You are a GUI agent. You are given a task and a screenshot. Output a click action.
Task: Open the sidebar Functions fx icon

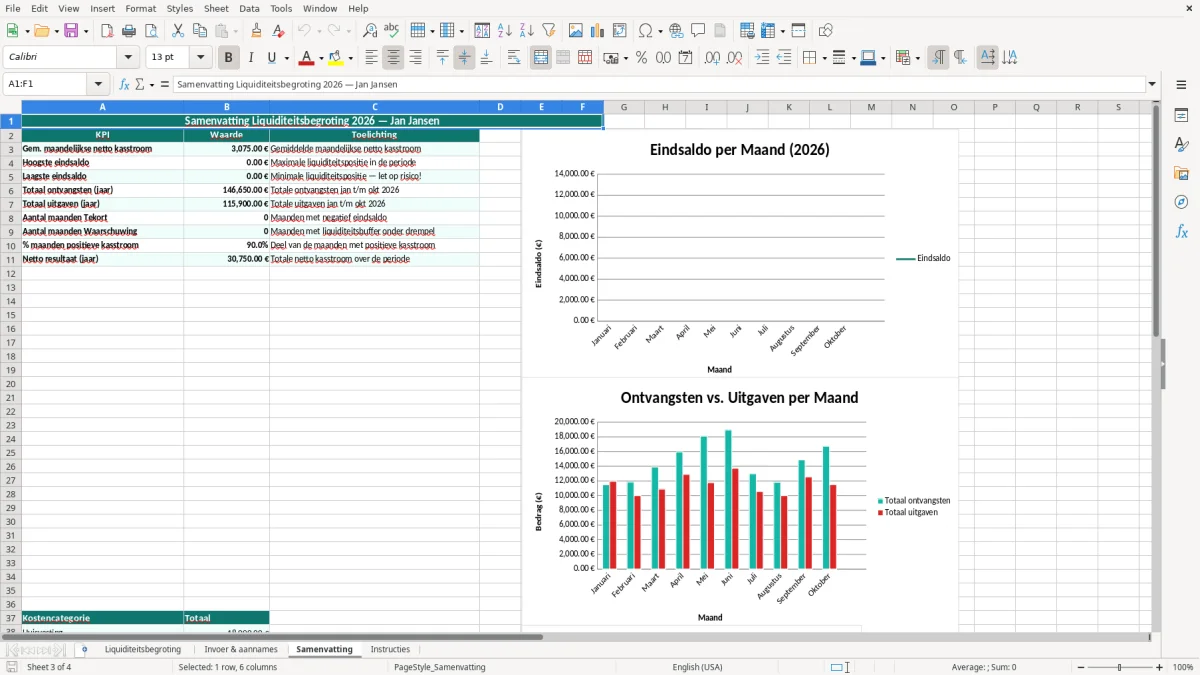point(1181,231)
